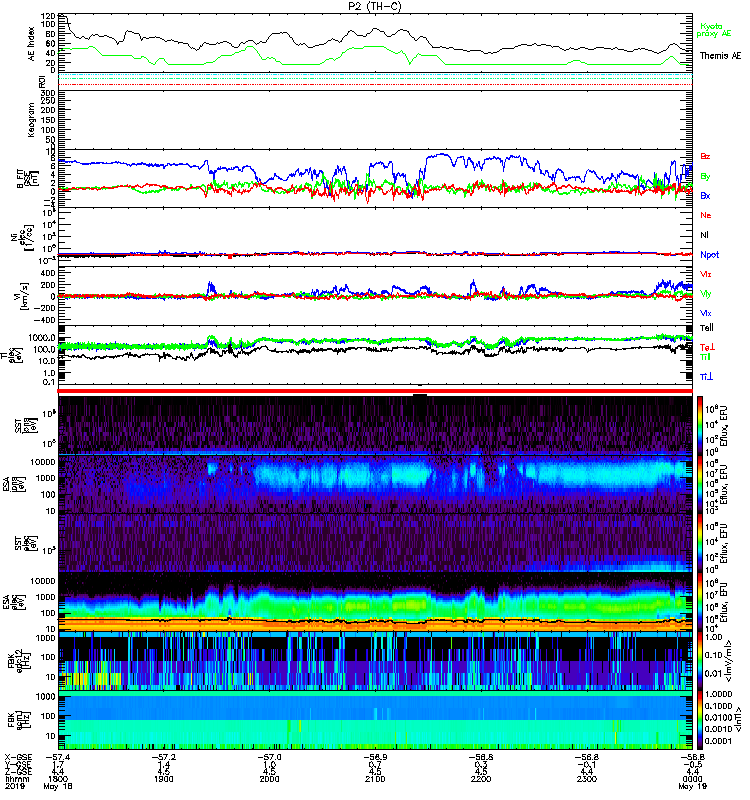The height and width of the screenshot is (800, 750).
Task: Select the black Tell temperature legend label
Action: [x=707, y=328]
